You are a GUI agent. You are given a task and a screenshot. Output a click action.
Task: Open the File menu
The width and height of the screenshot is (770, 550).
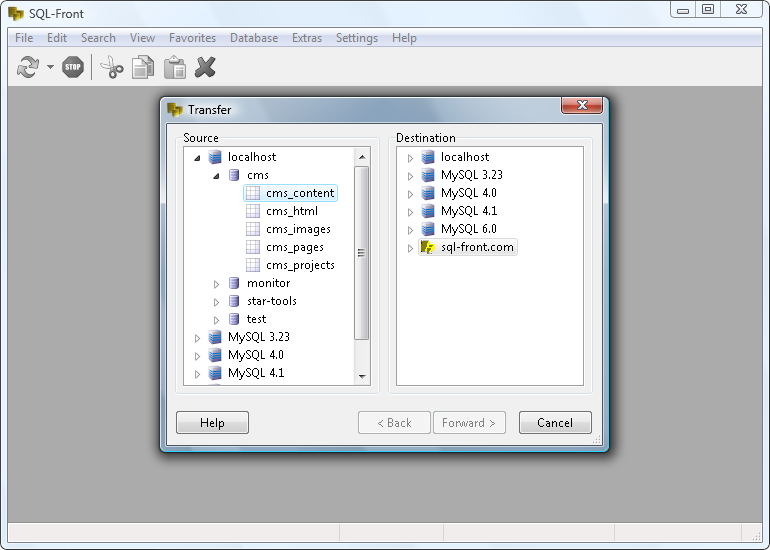pyautogui.click(x=24, y=38)
